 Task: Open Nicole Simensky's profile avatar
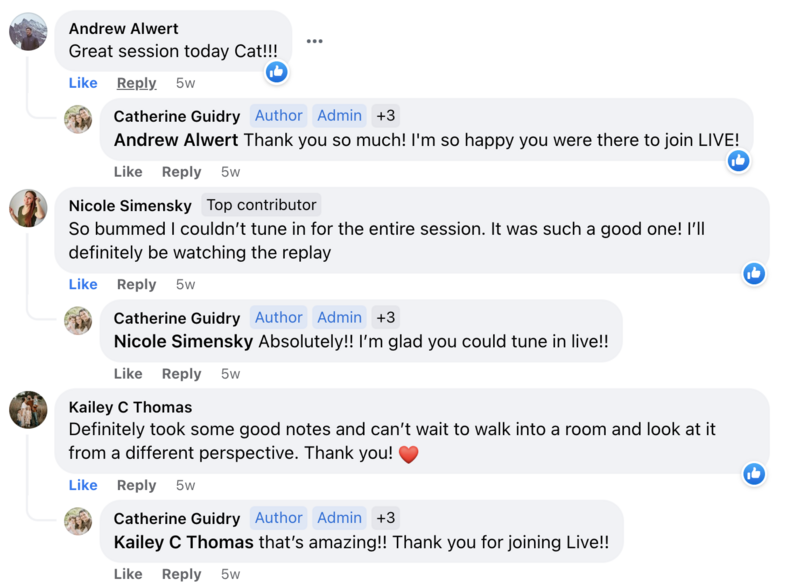[x=29, y=208]
